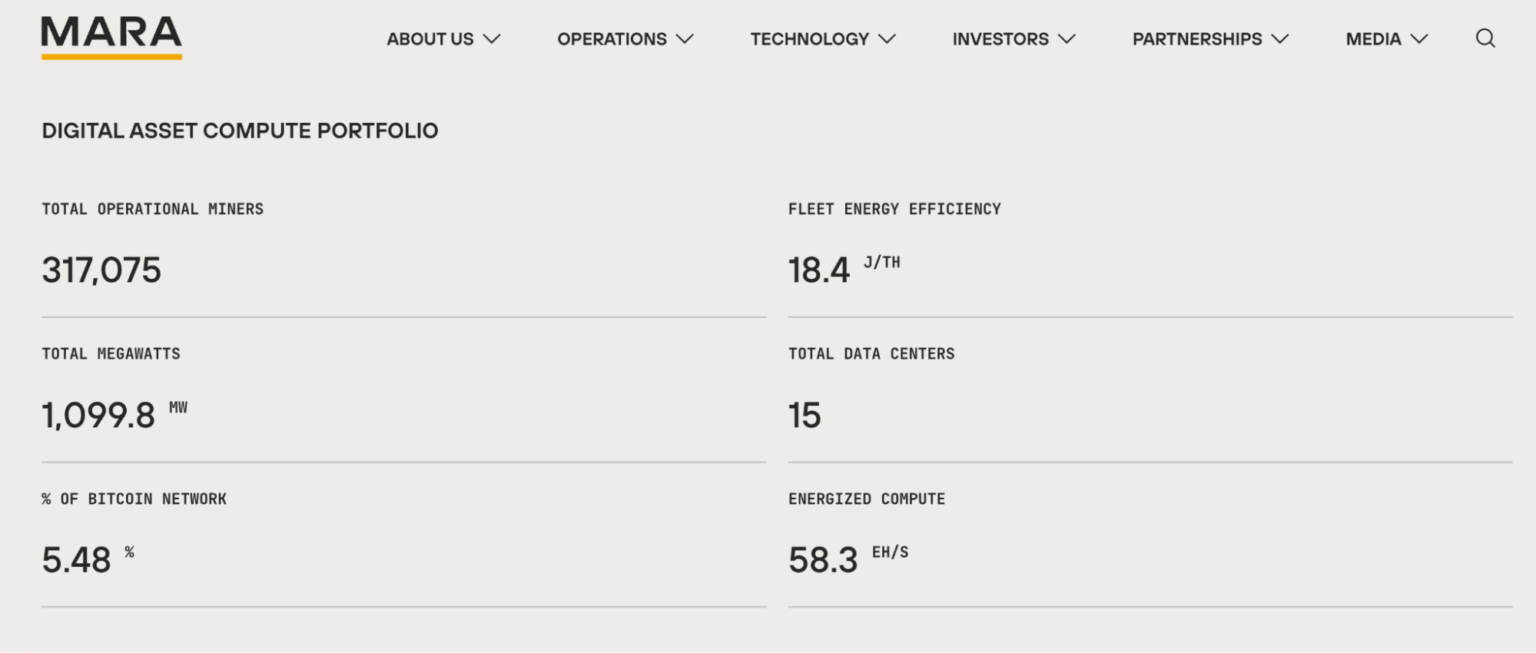Click the 317,075 operational miners value
Image resolution: width=1536 pixels, height=653 pixels.
[101, 270]
